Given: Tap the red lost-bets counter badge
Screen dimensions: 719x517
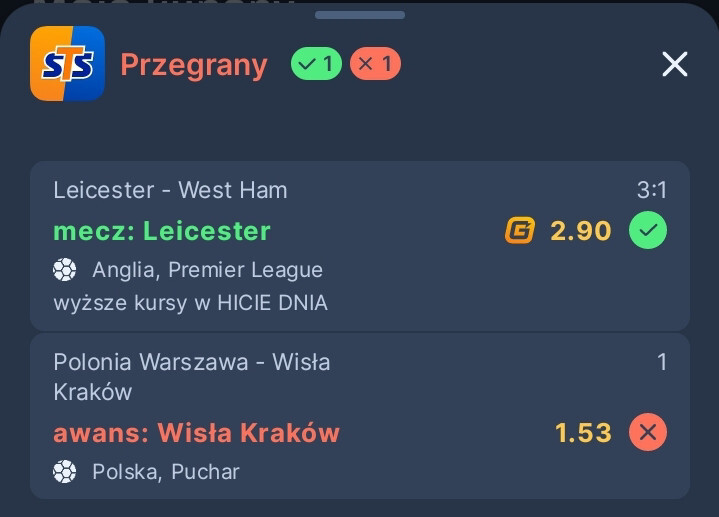Looking at the screenshot, I should (375, 65).
